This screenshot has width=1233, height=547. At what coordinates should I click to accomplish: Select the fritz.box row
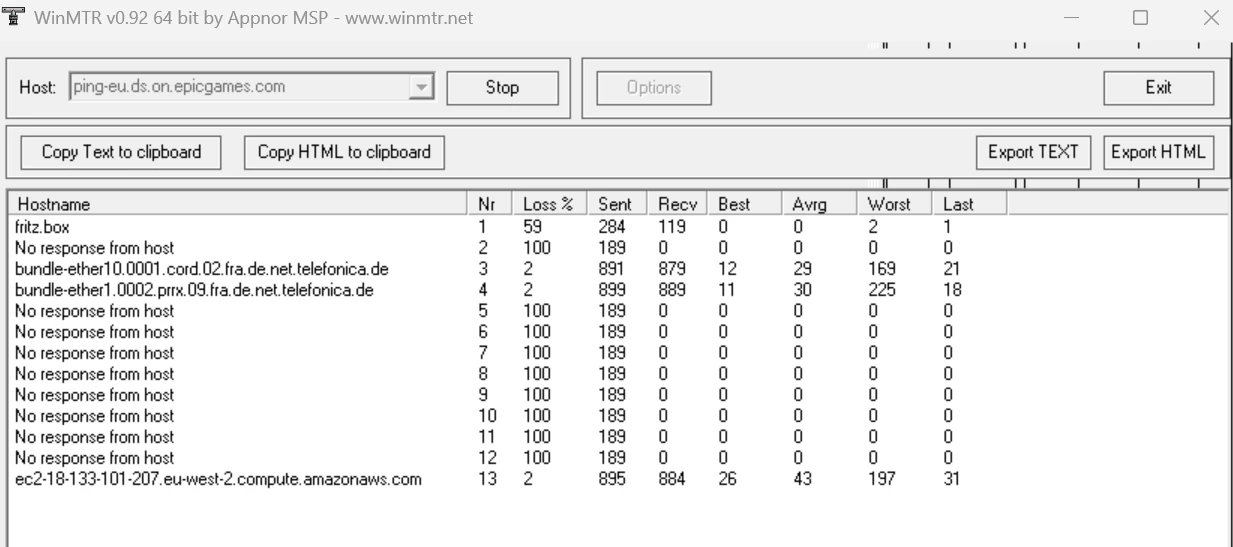pyautogui.click(x=506, y=227)
